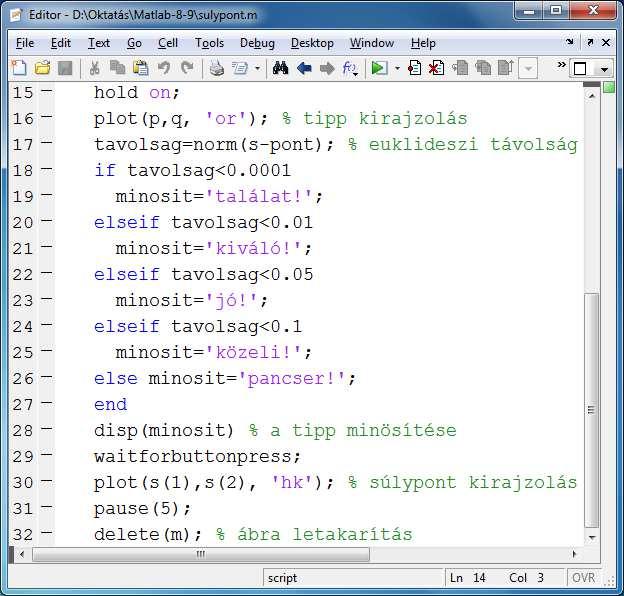624x596 pixels.
Task: Click the insert comment/cell toolbar icon
Action: coord(240,68)
